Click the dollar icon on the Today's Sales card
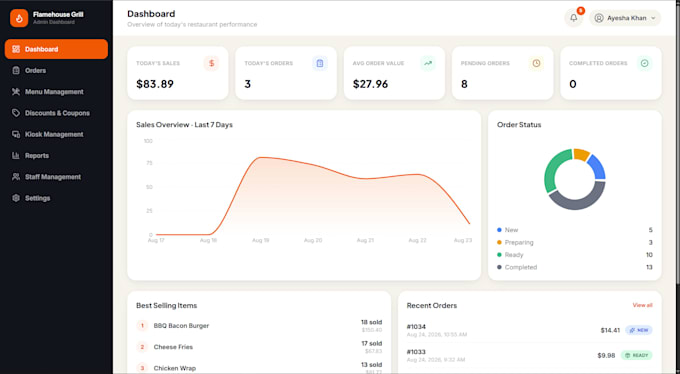 [x=212, y=63]
